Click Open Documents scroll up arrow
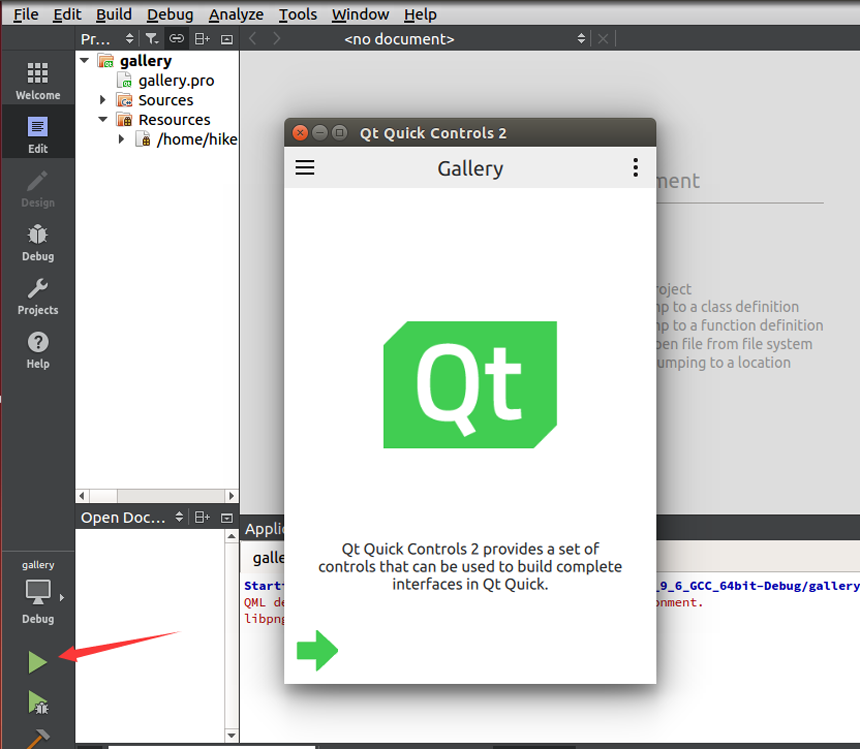The width and height of the screenshot is (860, 749). [231, 536]
